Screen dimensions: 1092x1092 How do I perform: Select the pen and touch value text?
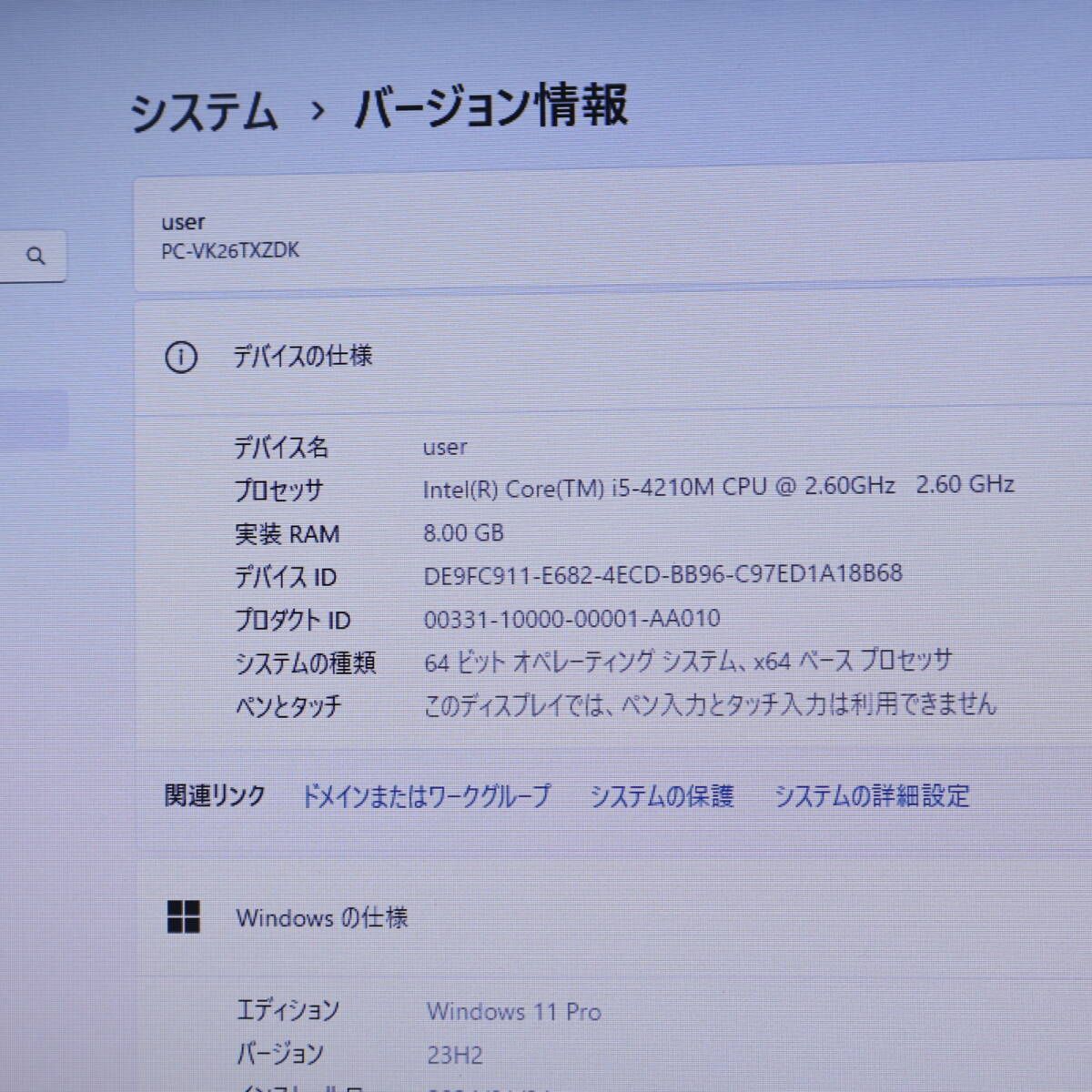point(710,703)
